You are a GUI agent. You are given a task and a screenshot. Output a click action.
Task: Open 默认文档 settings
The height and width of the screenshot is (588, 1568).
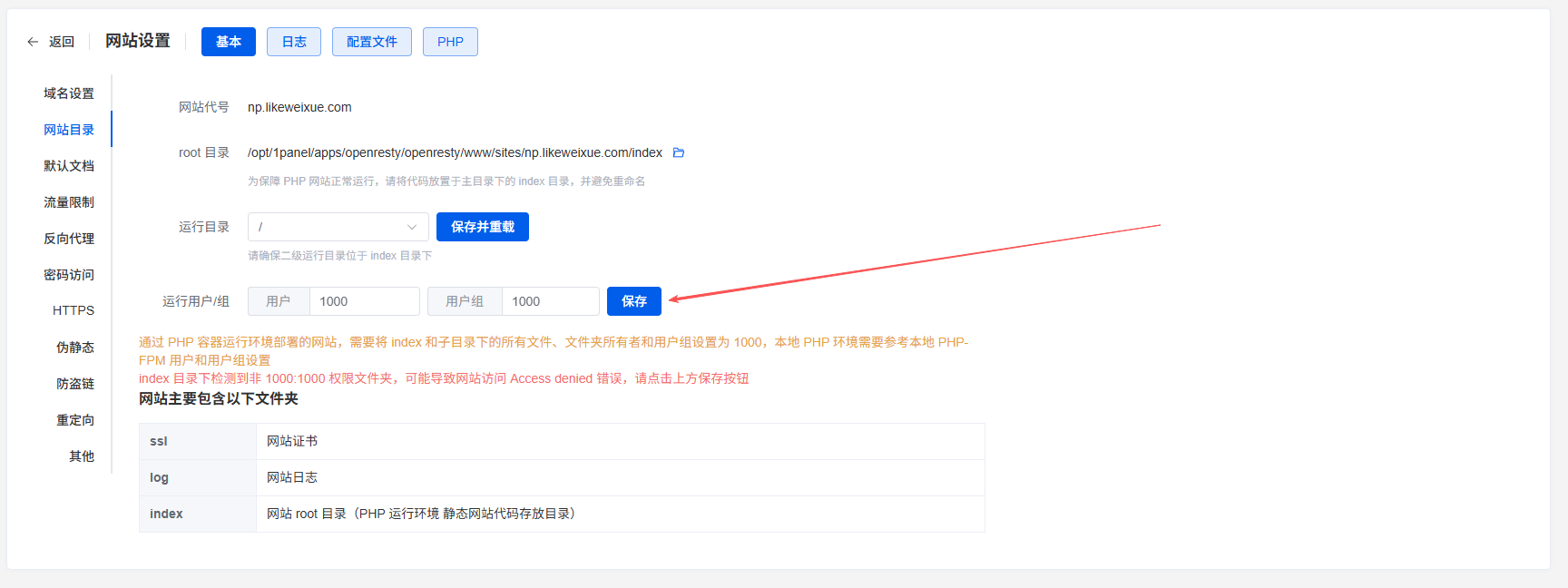tap(69, 166)
